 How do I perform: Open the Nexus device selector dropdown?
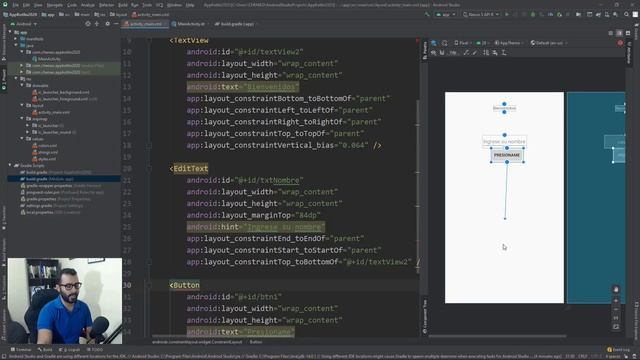click(x=481, y=14)
